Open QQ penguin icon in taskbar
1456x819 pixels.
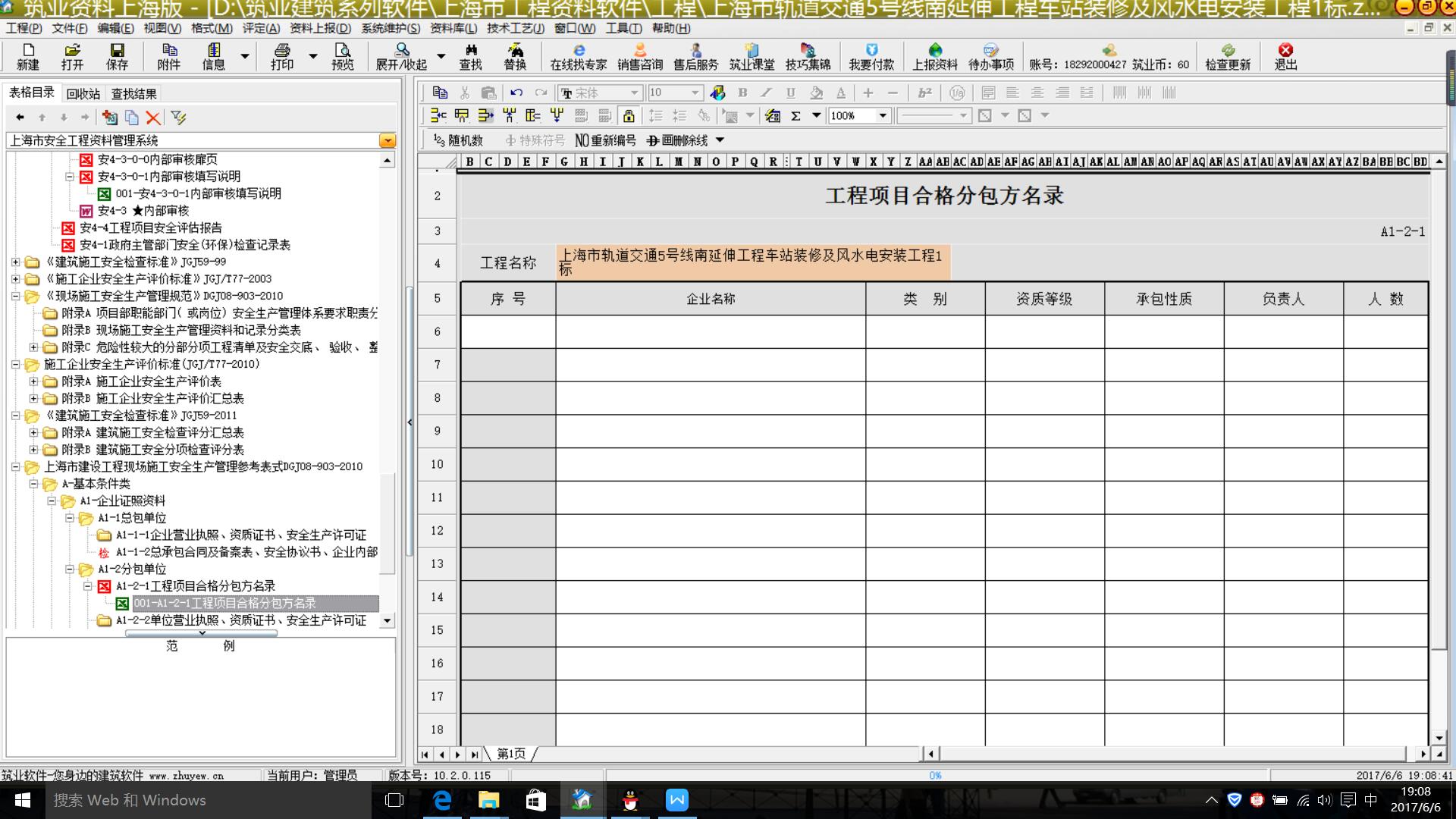[629, 800]
